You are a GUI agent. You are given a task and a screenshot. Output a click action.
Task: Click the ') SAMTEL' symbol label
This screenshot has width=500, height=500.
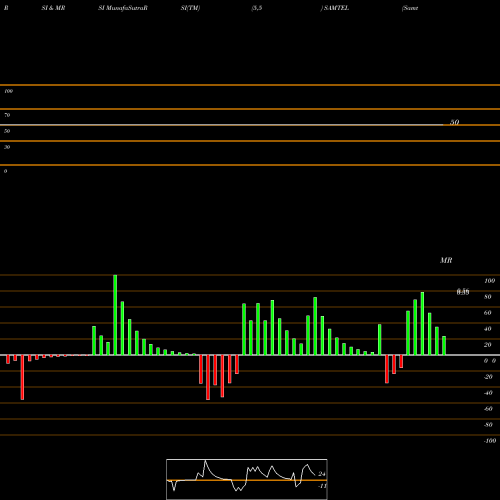point(335,8)
